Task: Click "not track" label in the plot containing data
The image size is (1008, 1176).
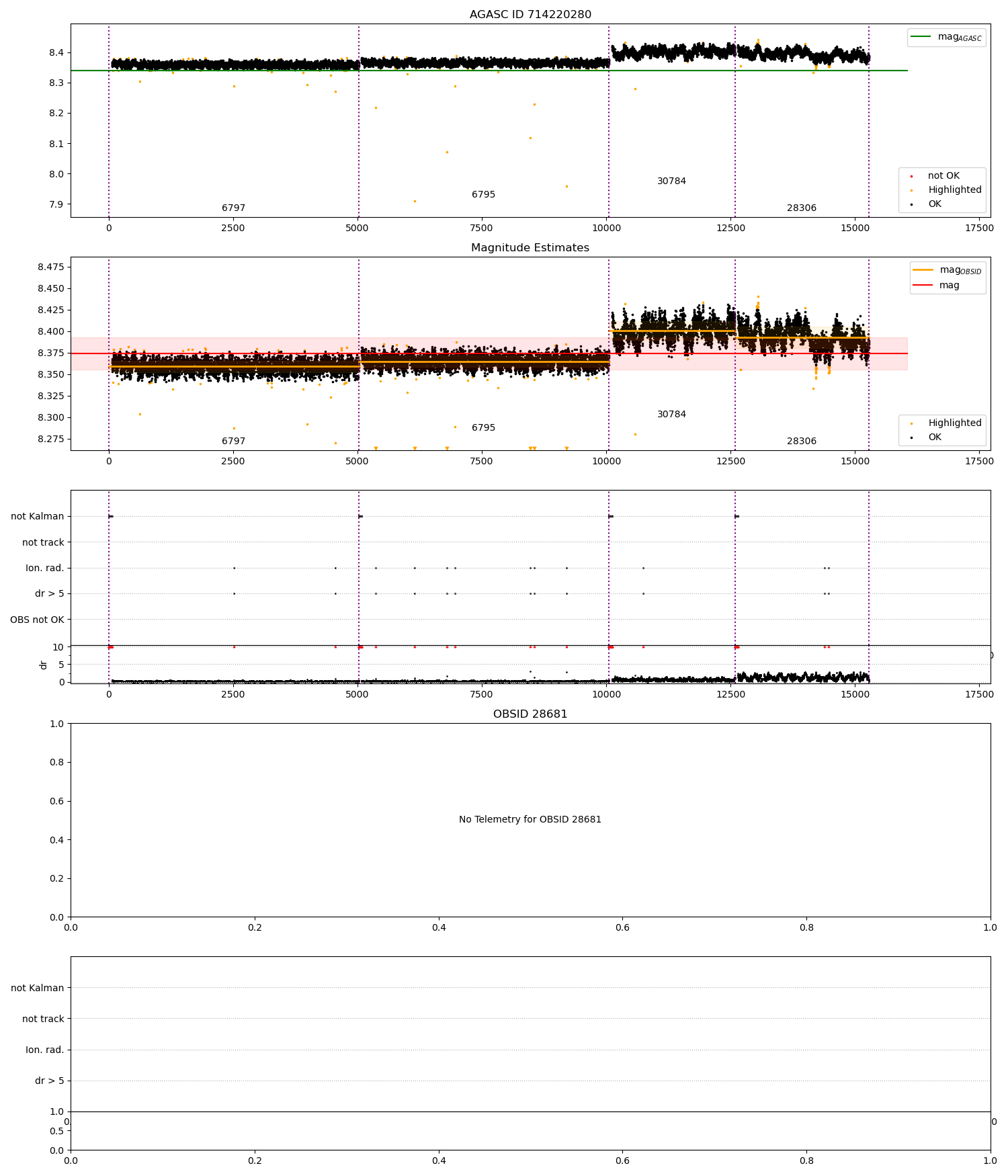Action: (x=43, y=542)
